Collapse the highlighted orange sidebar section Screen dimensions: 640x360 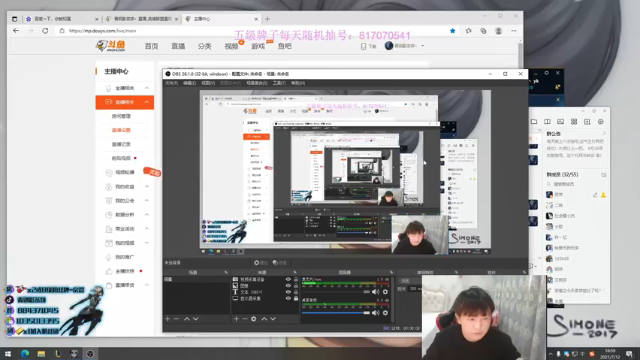[147, 102]
